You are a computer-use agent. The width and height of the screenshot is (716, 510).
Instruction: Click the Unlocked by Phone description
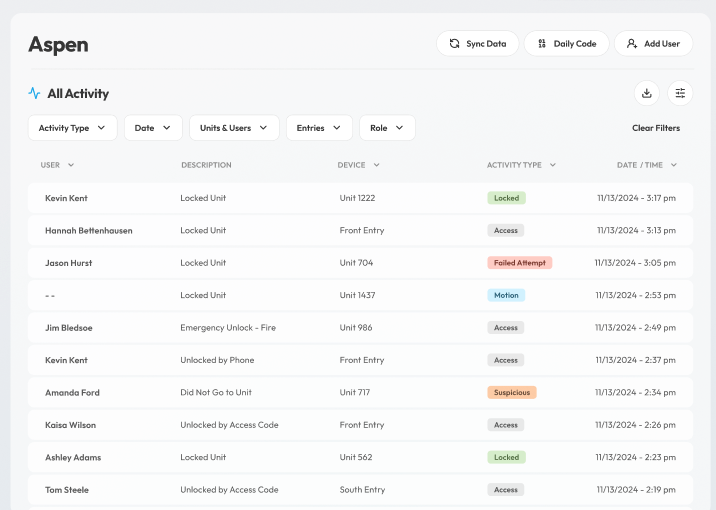click(217, 360)
